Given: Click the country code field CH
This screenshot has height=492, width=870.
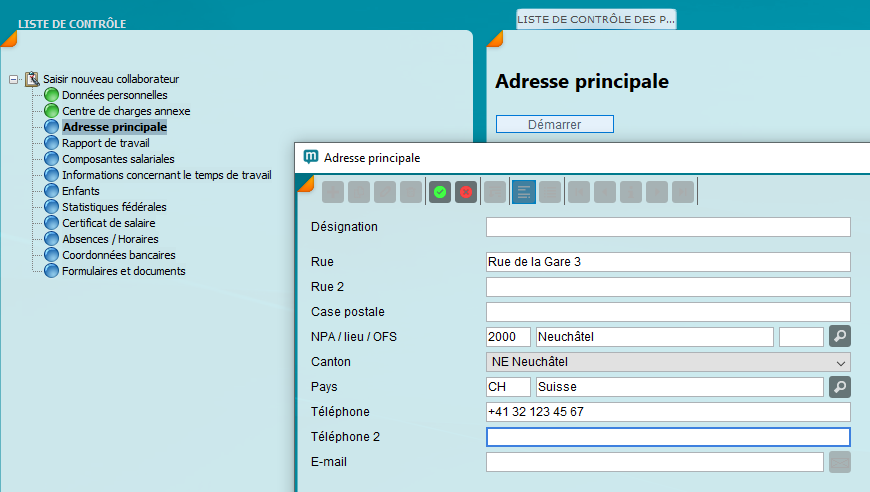Looking at the screenshot, I should pyautogui.click(x=508, y=387).
